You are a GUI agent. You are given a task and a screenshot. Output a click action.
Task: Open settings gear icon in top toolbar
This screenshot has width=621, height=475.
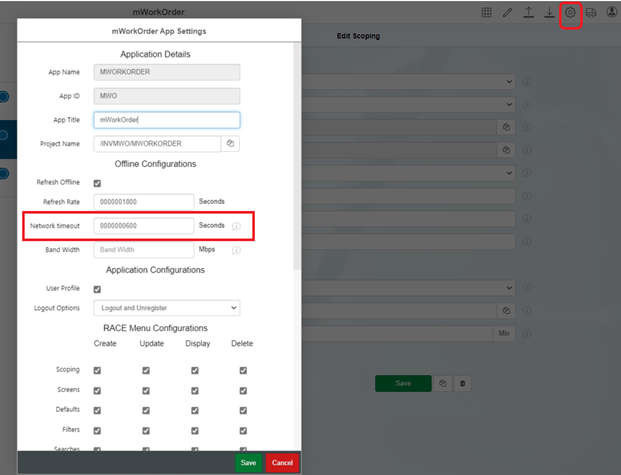[x=571, y=13]
